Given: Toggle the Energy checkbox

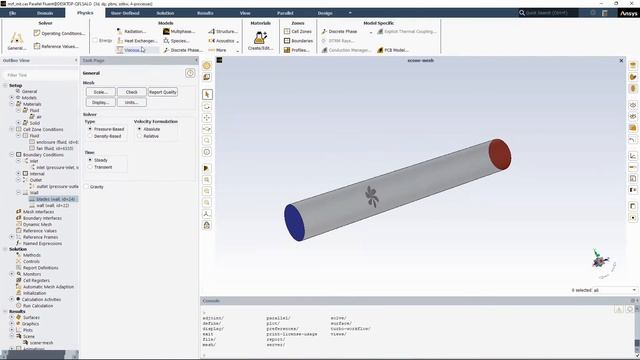Looking at the screenshot, I should tap(95, 40).
